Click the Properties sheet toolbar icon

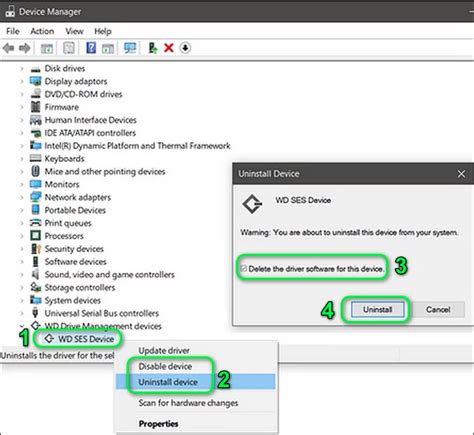coord(69,48)
